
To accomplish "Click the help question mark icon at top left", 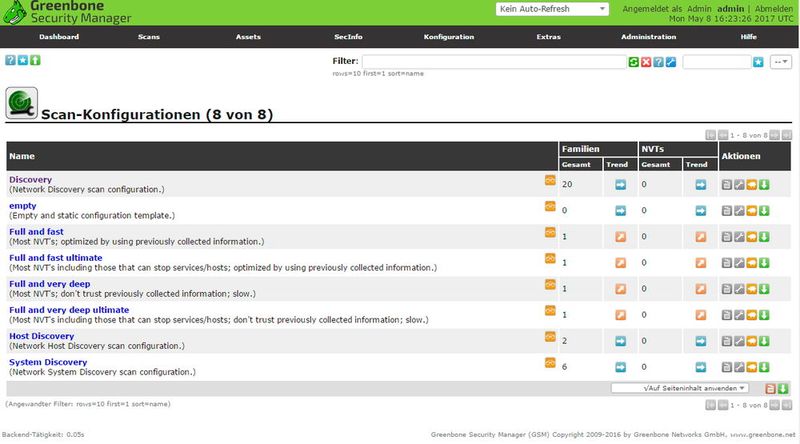I will pyautogui.click(x=10, y=61).
